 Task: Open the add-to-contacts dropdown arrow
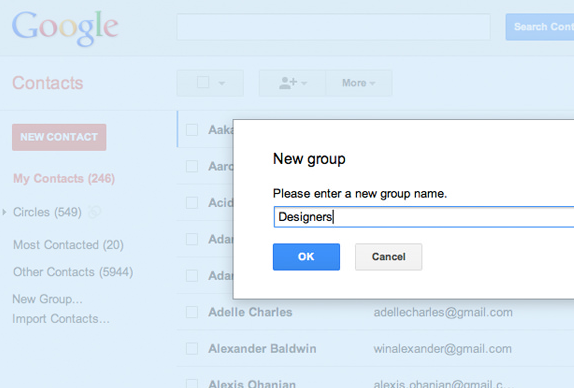coord(304,83)
